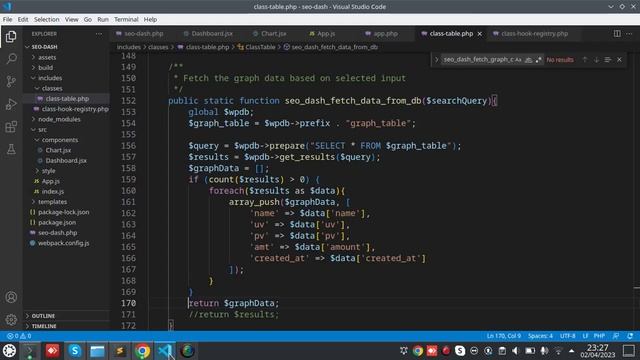Switch to the seo-dash.php tab
This screenshot has height=360, width=640.
pyautogui.click(x=140, y=34)
